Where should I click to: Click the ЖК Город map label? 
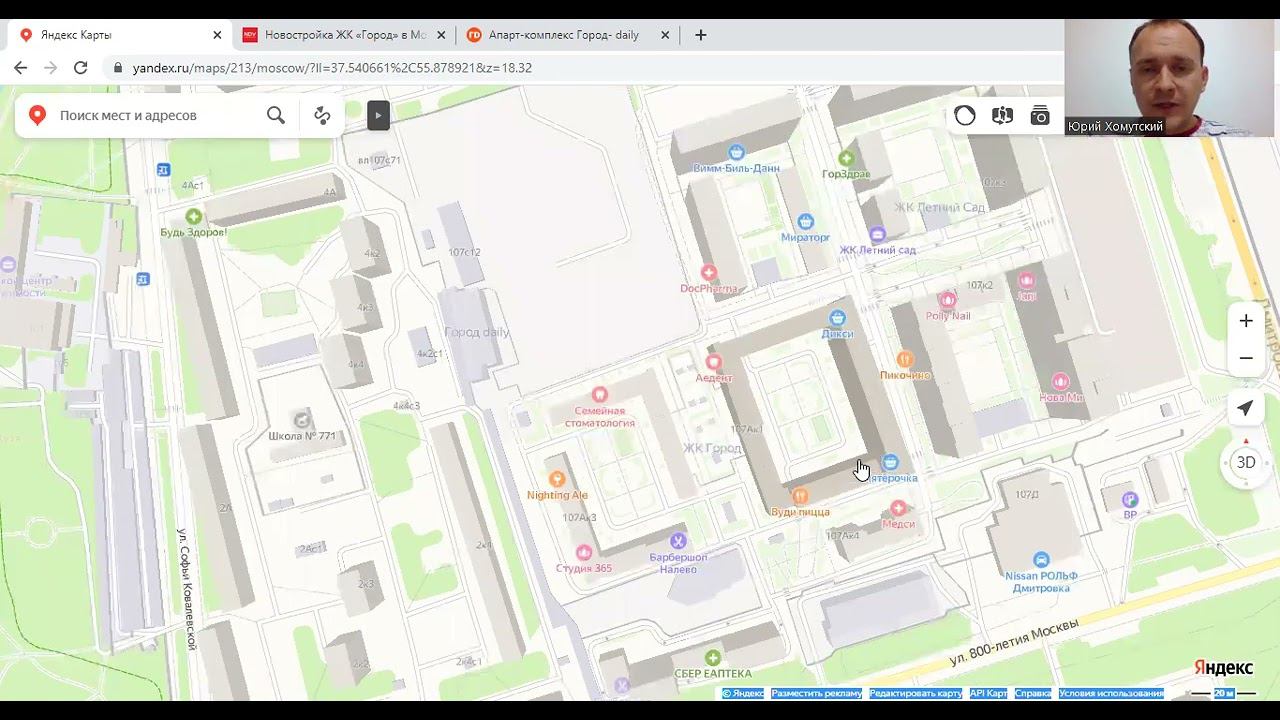712,448
